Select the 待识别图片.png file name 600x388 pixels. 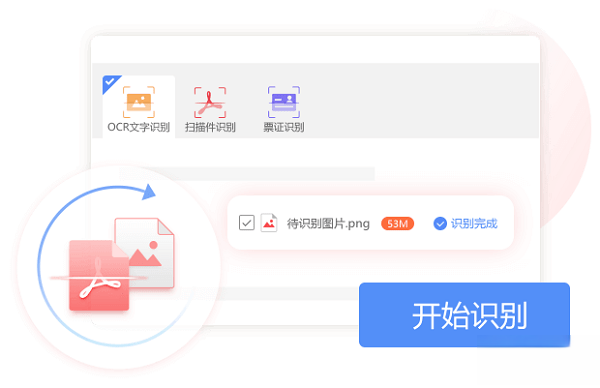click(x=328, y=223)
